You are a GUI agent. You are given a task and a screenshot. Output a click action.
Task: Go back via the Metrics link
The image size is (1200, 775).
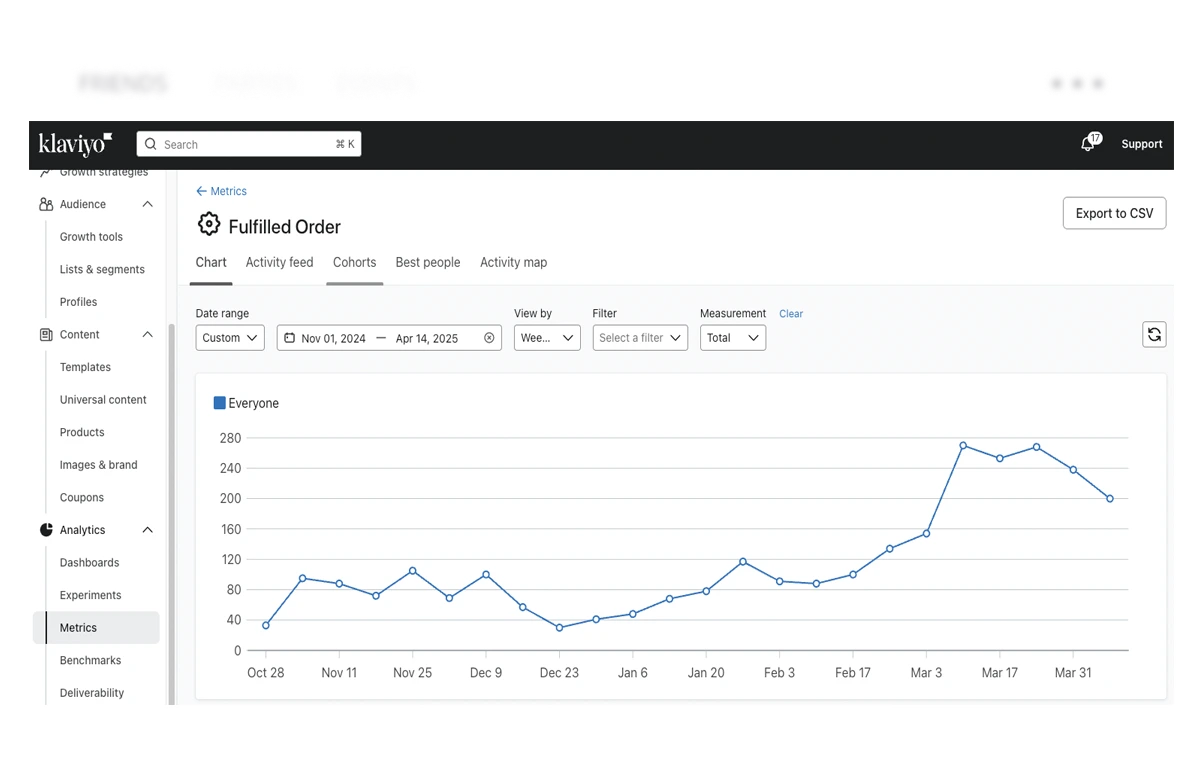click(x=229, y=191)
